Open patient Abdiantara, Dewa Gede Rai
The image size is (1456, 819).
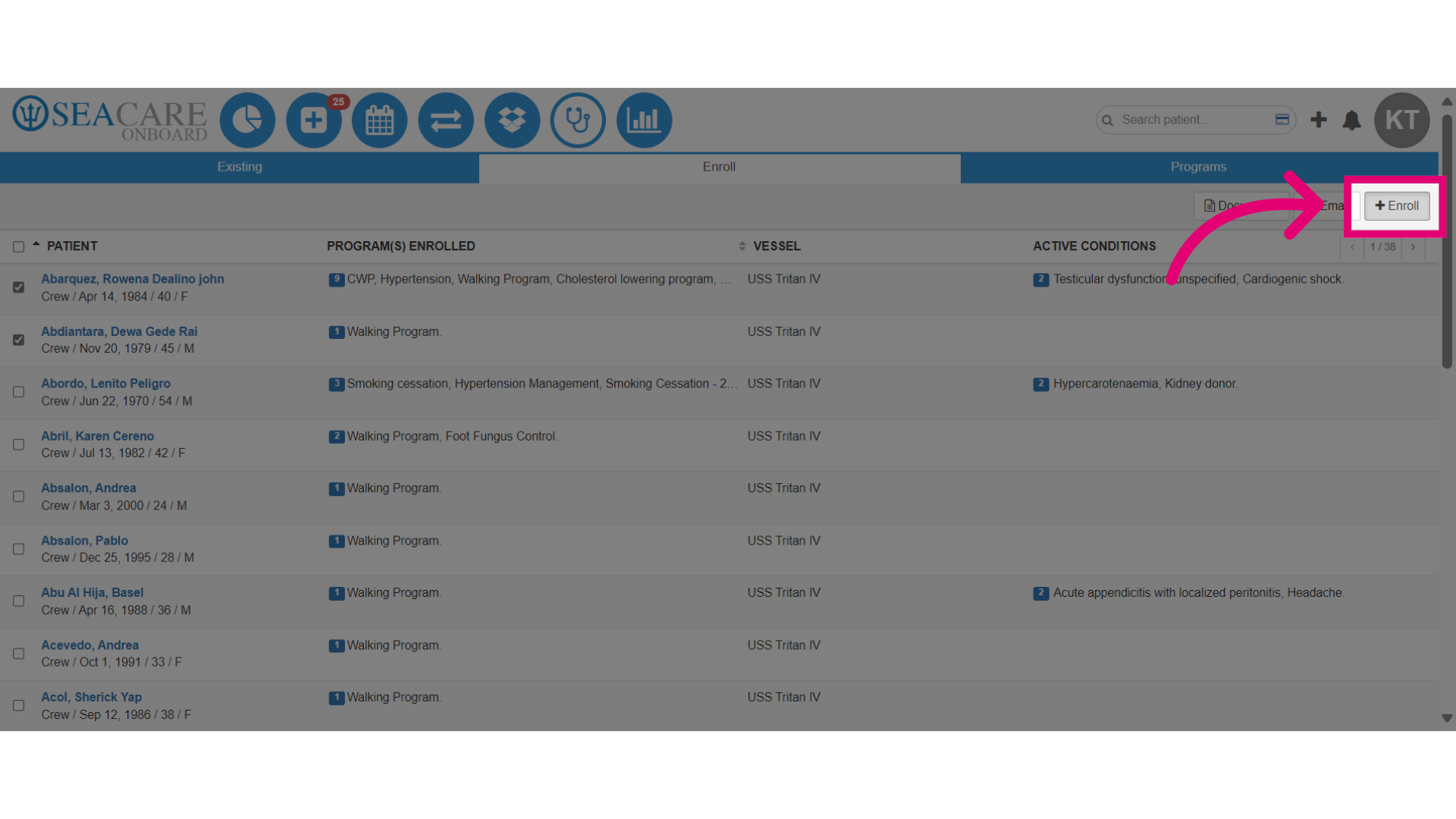point(119,331)
